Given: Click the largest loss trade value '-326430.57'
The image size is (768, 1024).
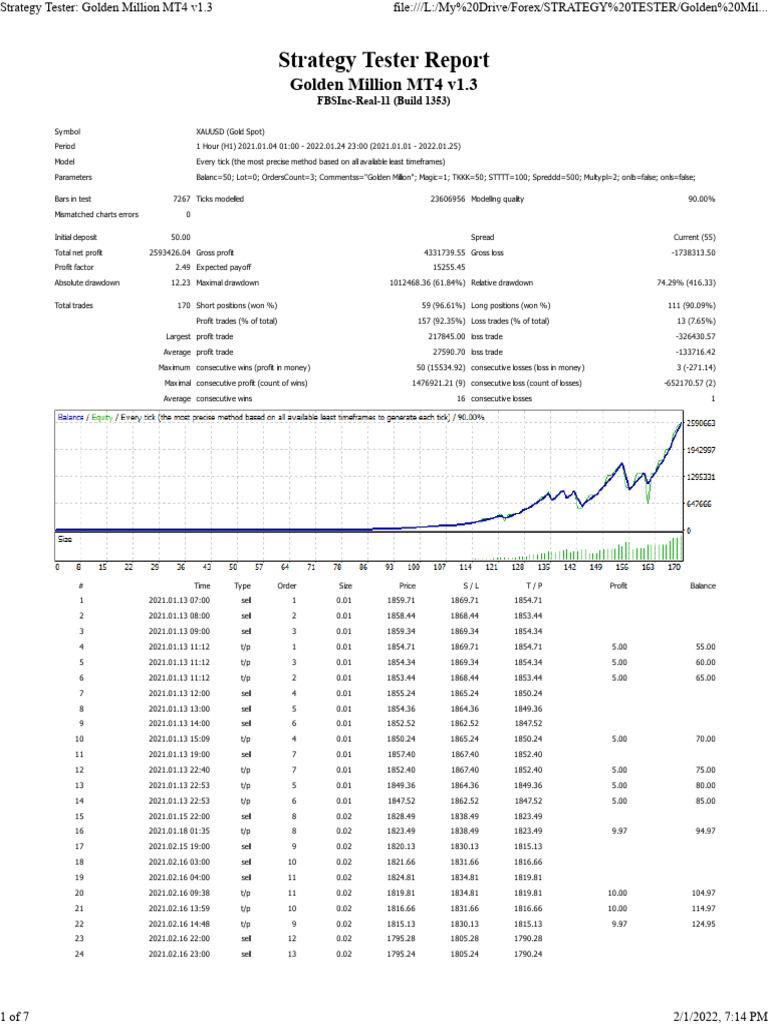Looking at the screenshot, I should point(695,337).
